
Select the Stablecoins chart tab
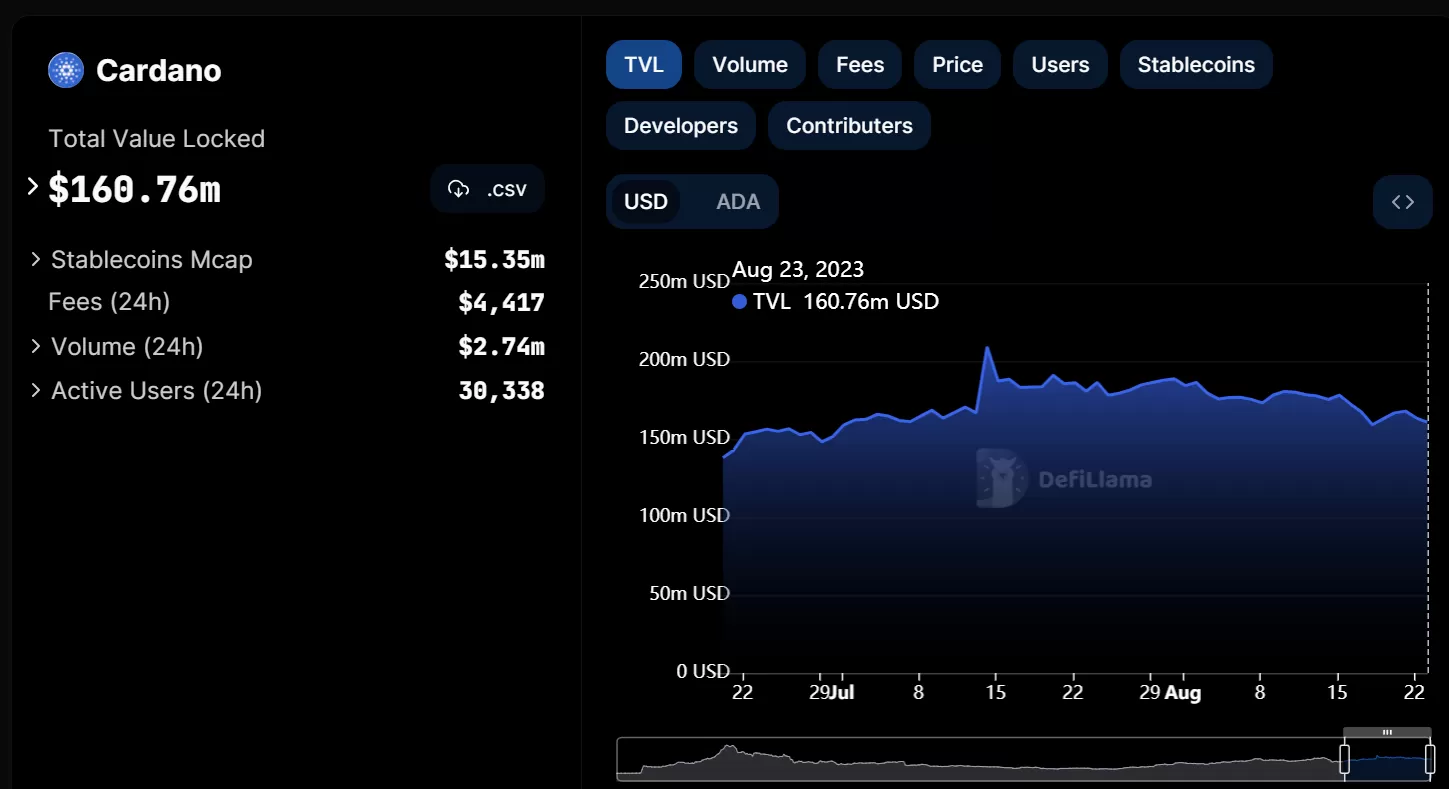1196,65
